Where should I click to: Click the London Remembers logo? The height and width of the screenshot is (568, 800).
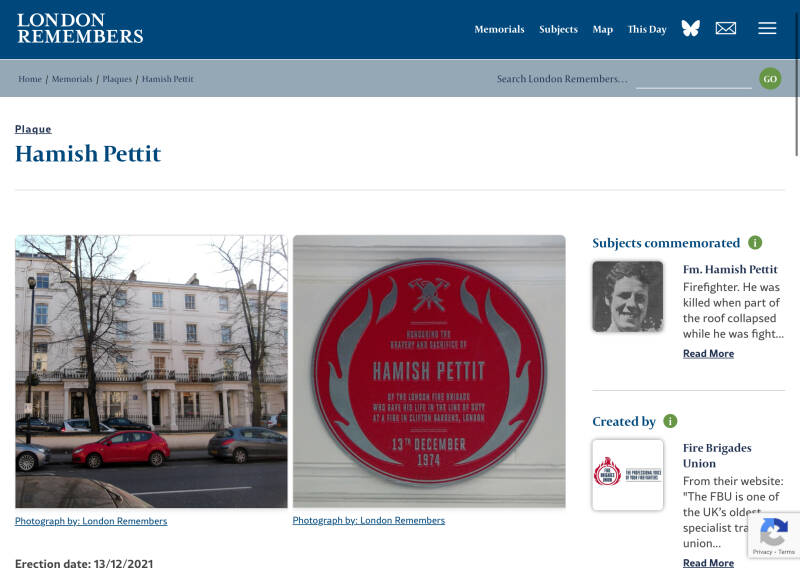pyautogui.click(x=80, y=28)
